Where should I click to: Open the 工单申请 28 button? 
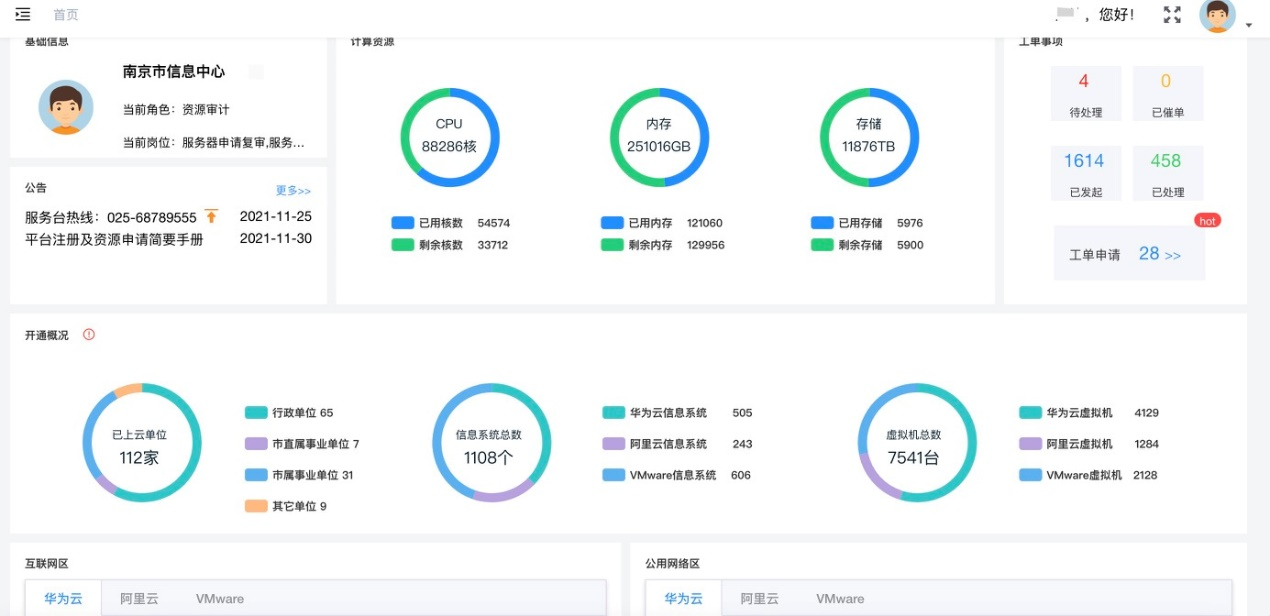coord(1129,254)
